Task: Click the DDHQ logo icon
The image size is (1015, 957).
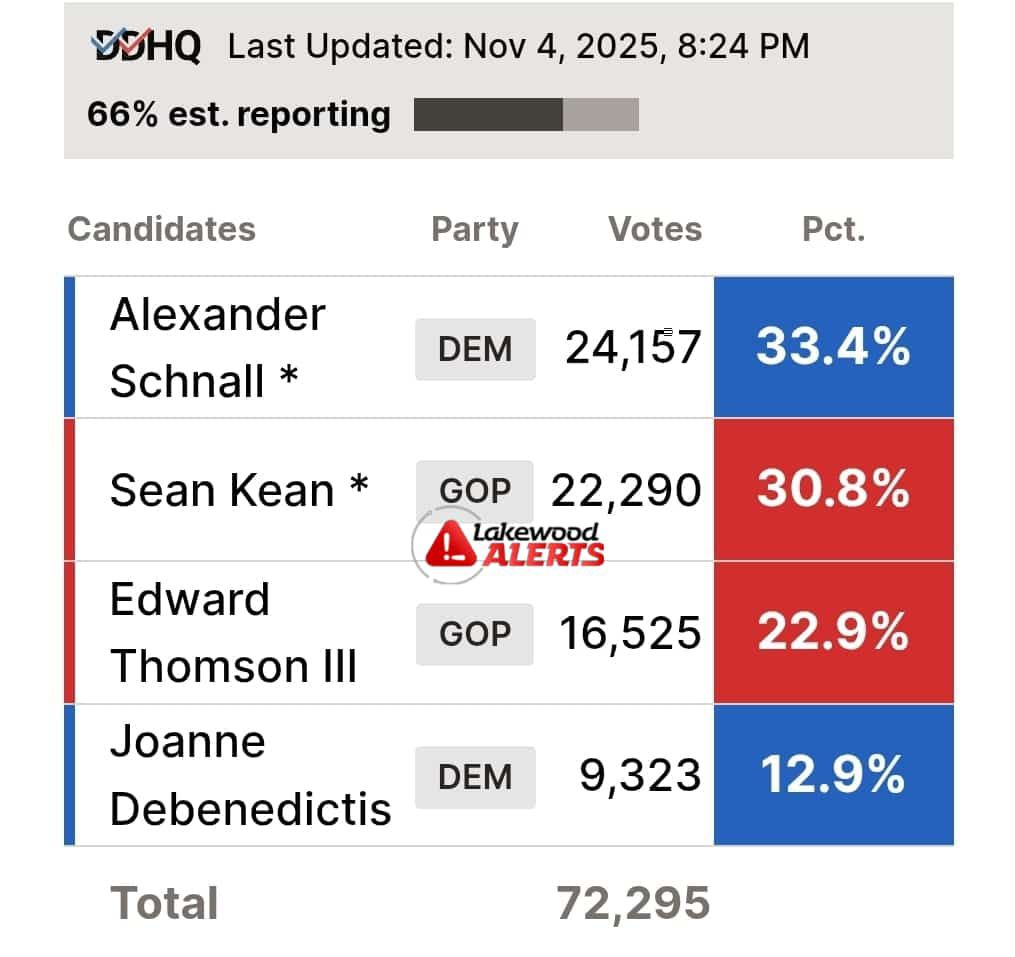Action: (x=145, y=46)
